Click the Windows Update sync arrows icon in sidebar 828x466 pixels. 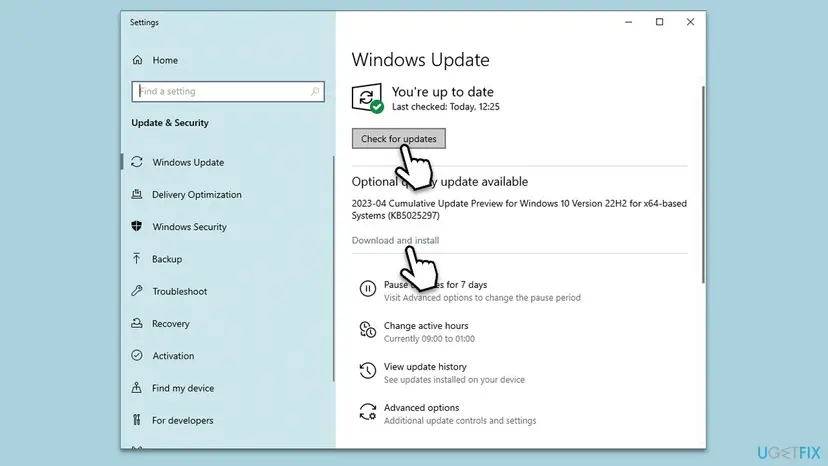137,162
